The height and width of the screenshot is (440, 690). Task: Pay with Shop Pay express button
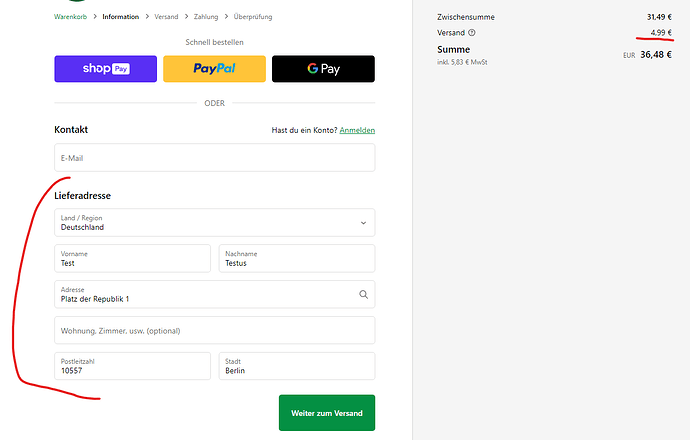coord(105,69)
